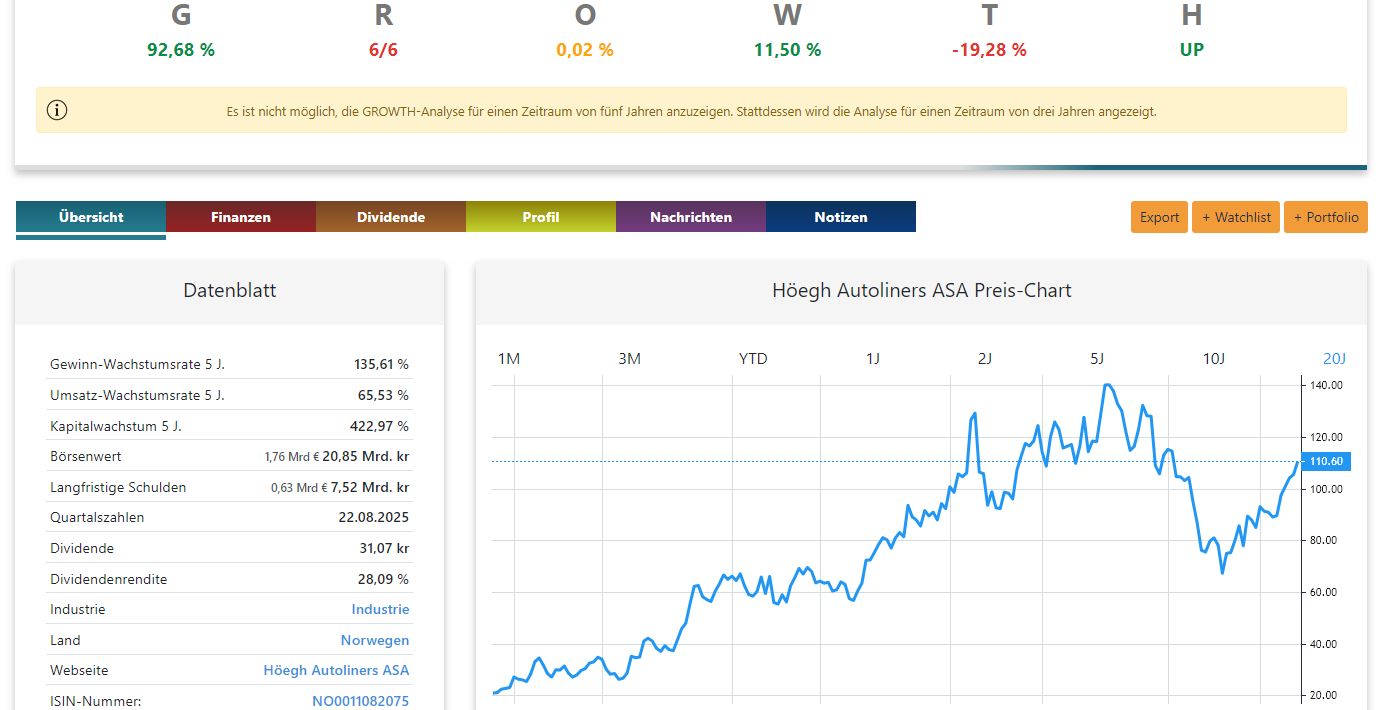Click Dividendenrendite value 28,09 %
1381x710 pixels.
381,579
